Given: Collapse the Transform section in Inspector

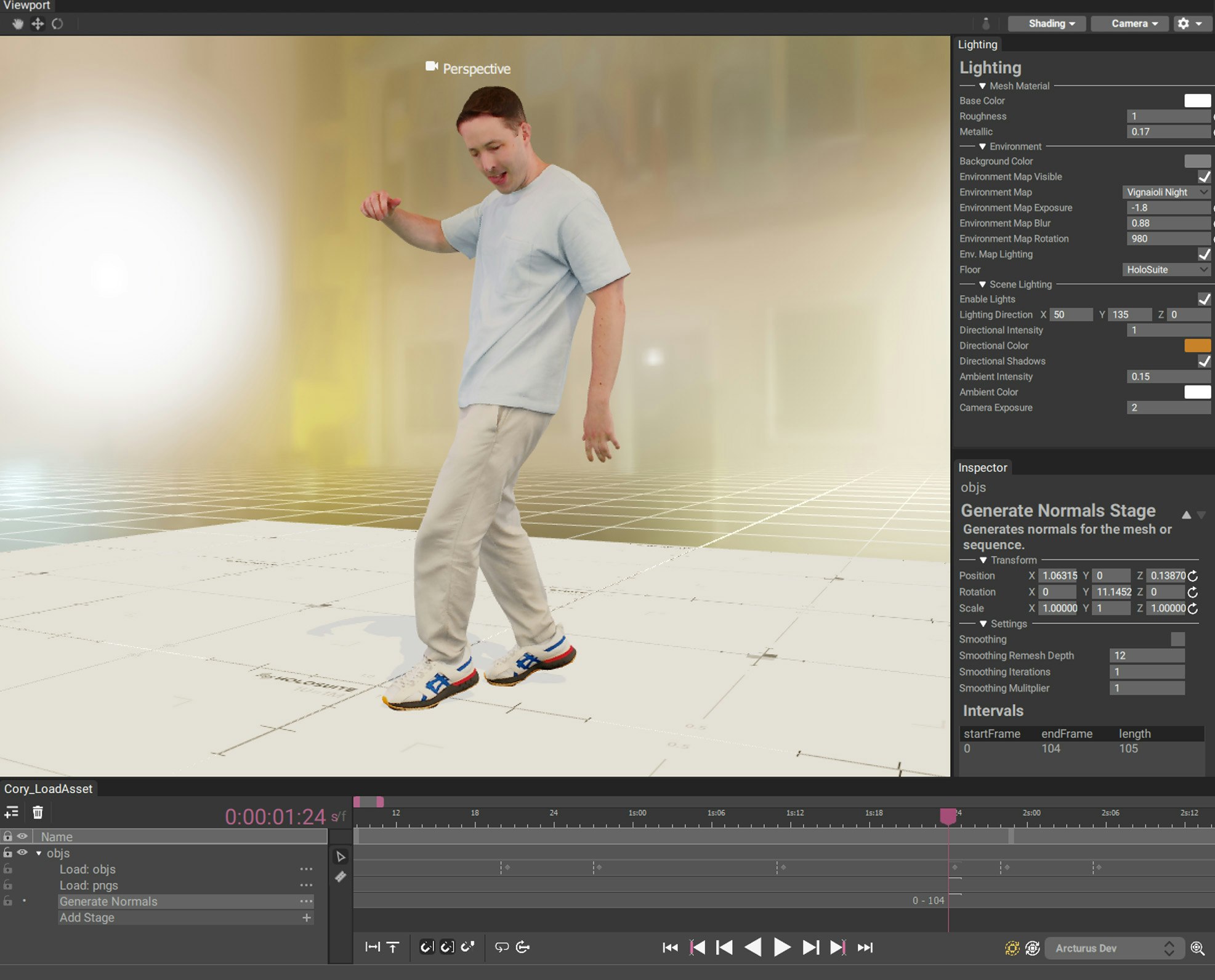Looking at the screenshot, I should click(x=983, y=560).
